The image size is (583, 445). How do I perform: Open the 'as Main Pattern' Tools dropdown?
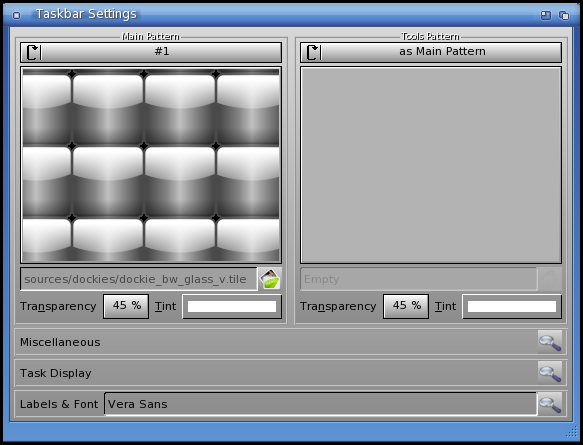coord(431,52)
